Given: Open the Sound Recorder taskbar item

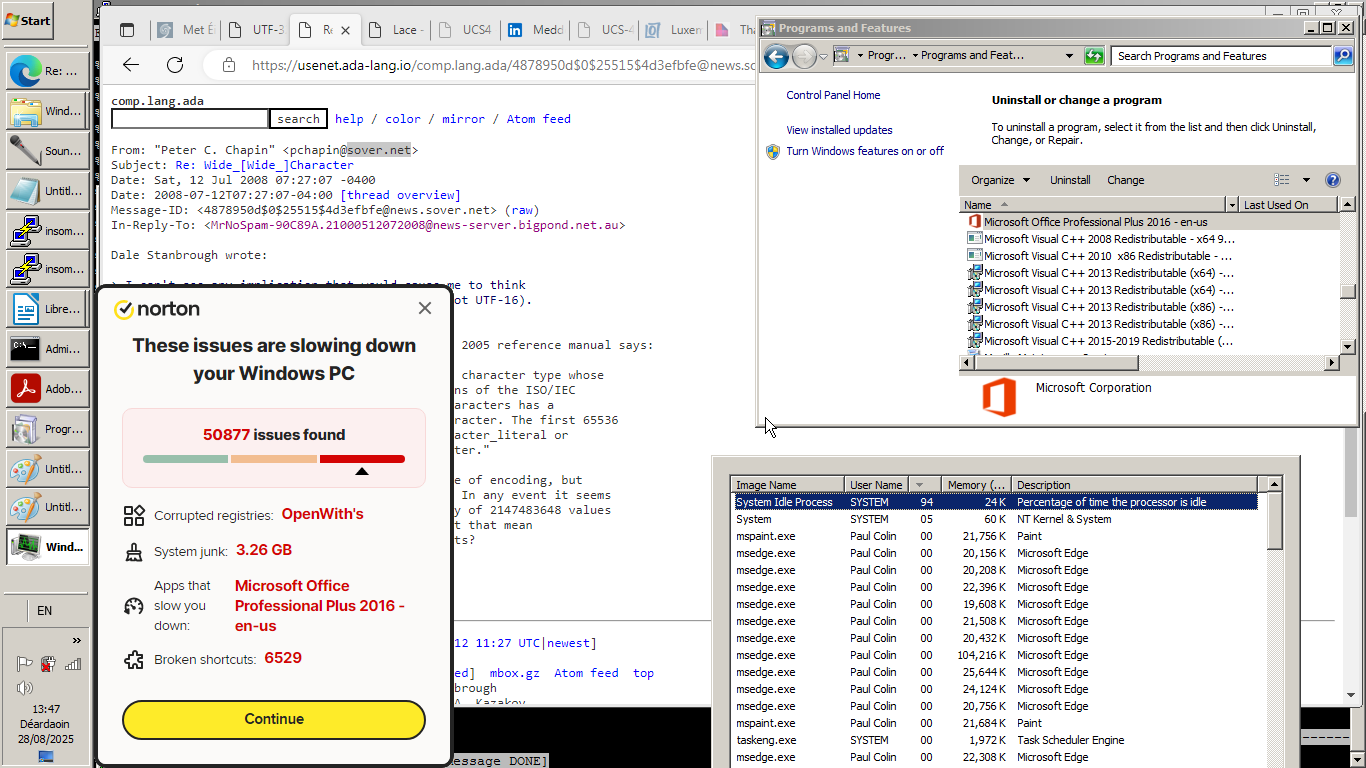Looking at the screenshot, I should pyautogui.click(x=47, y=151).
